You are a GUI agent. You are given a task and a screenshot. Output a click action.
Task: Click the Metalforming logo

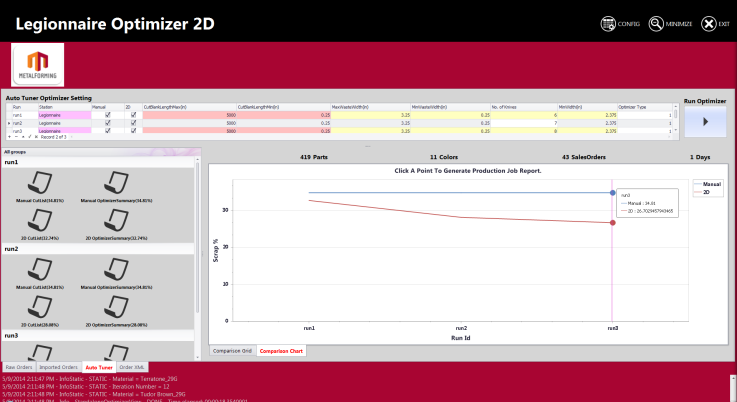(38, 65)
